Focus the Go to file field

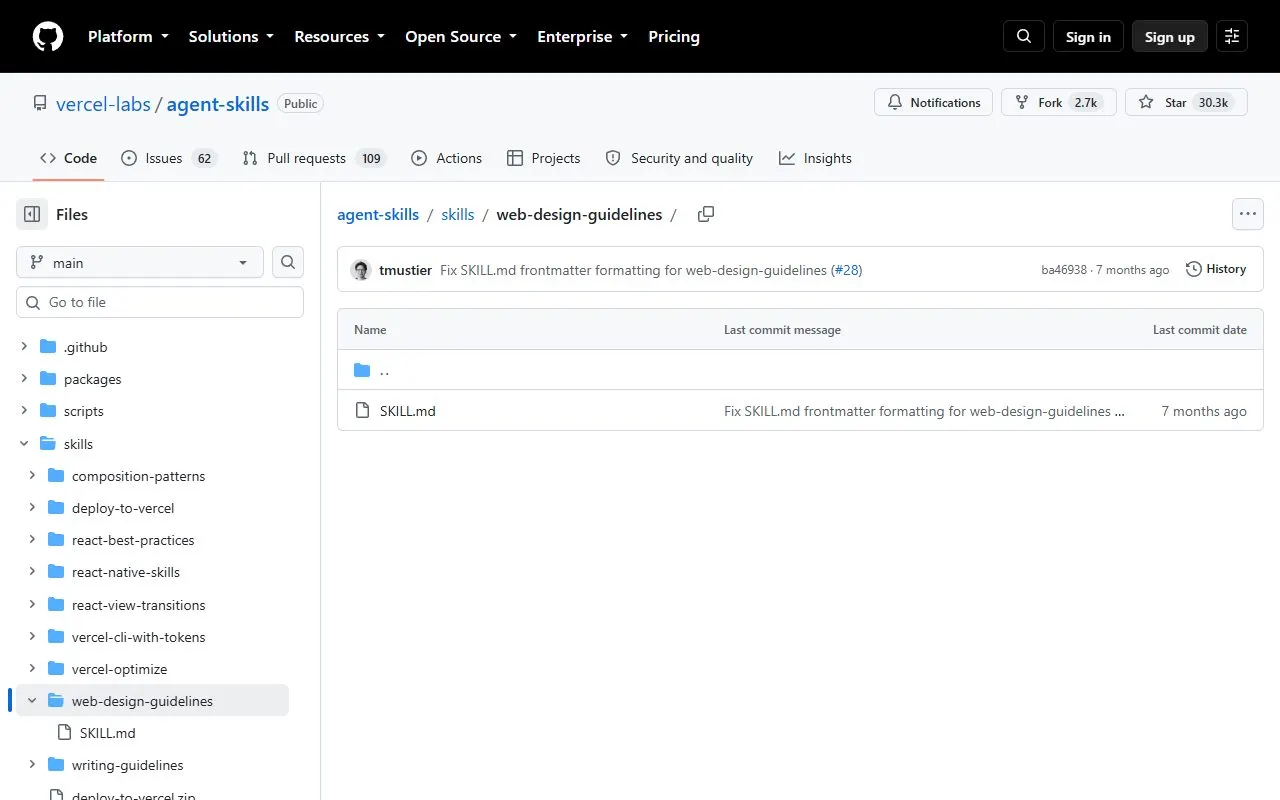[x=160, y=302]
